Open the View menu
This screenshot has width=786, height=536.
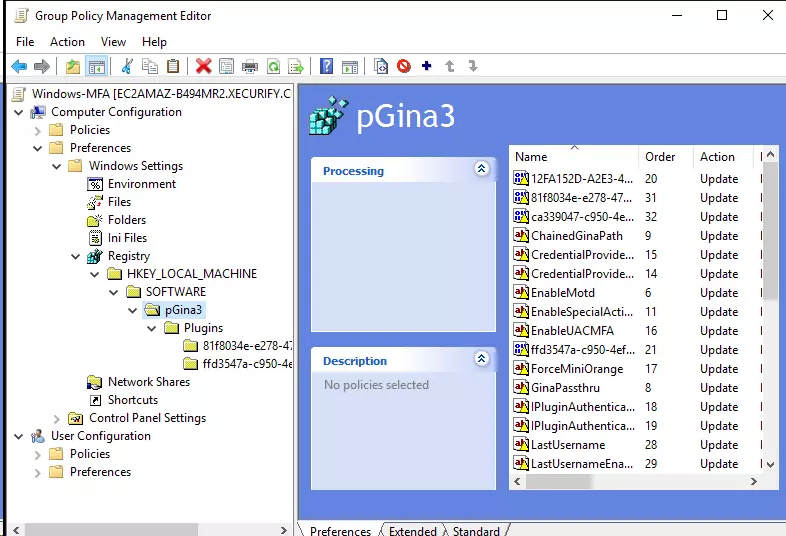coord(113,42)
